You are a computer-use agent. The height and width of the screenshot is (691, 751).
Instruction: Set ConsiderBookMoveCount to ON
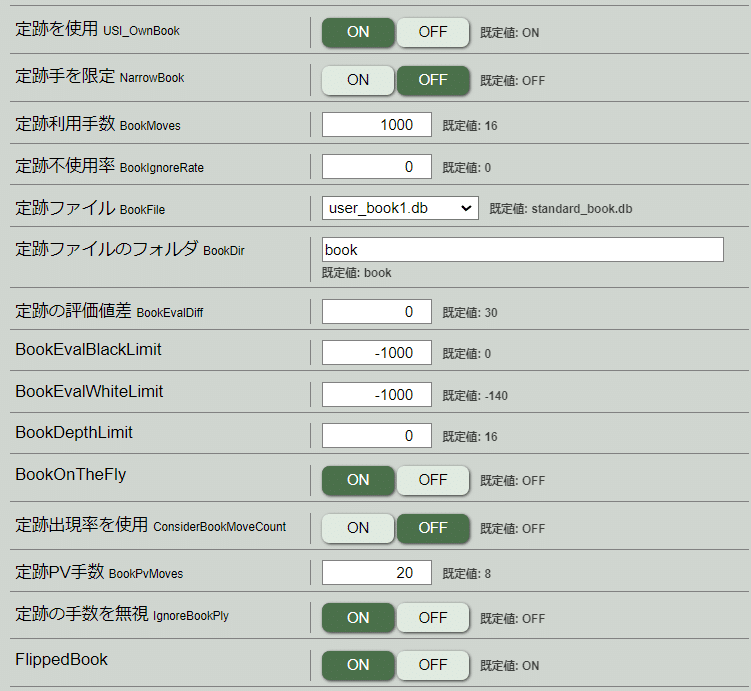[x=358, y=528]
